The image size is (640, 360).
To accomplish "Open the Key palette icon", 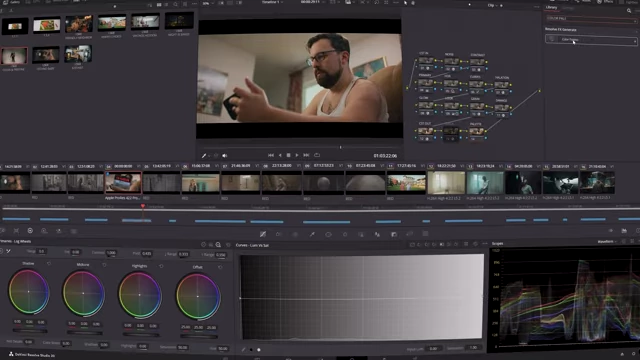I will click(394, 234).
